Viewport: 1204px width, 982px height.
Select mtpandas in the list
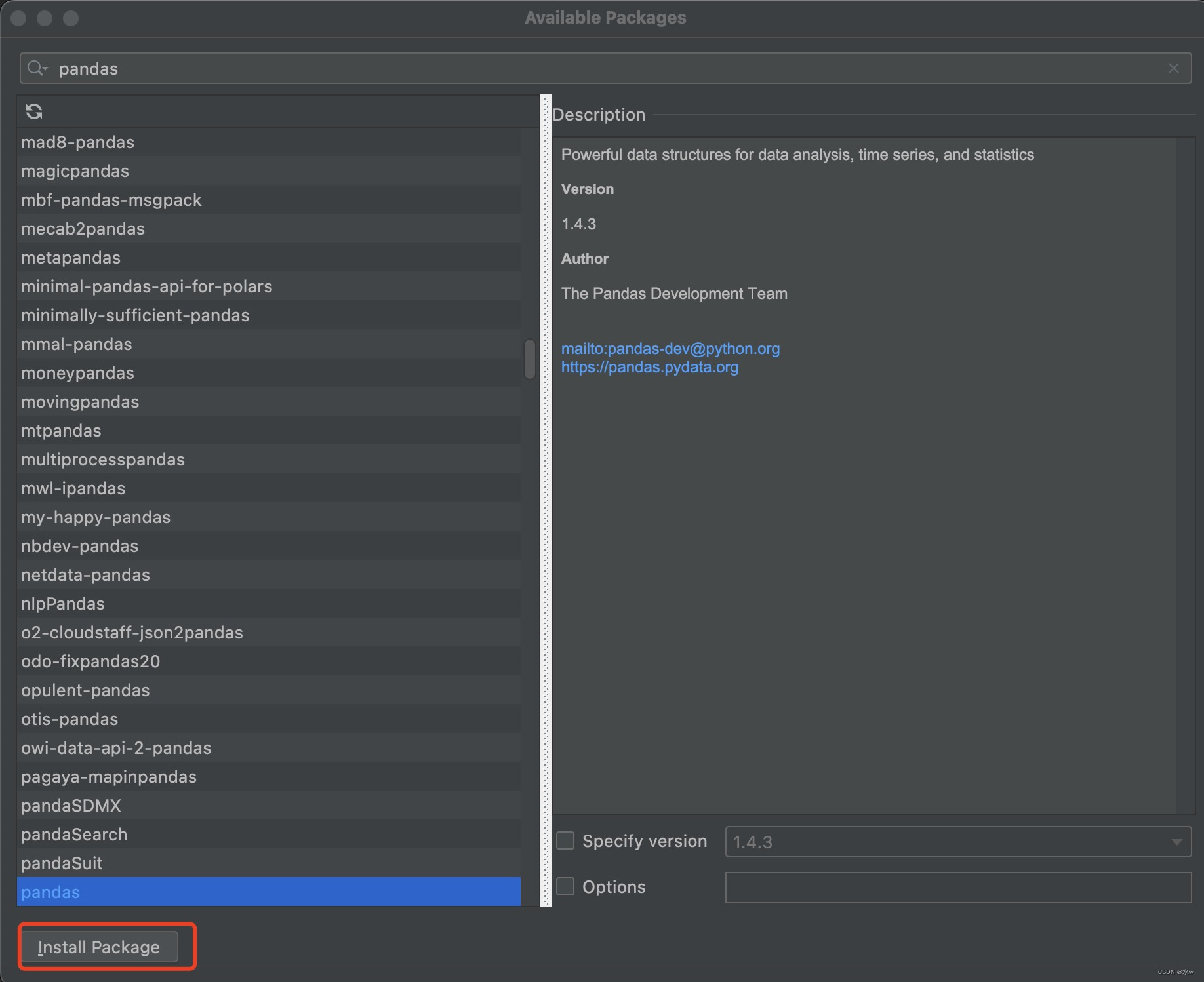269,431
